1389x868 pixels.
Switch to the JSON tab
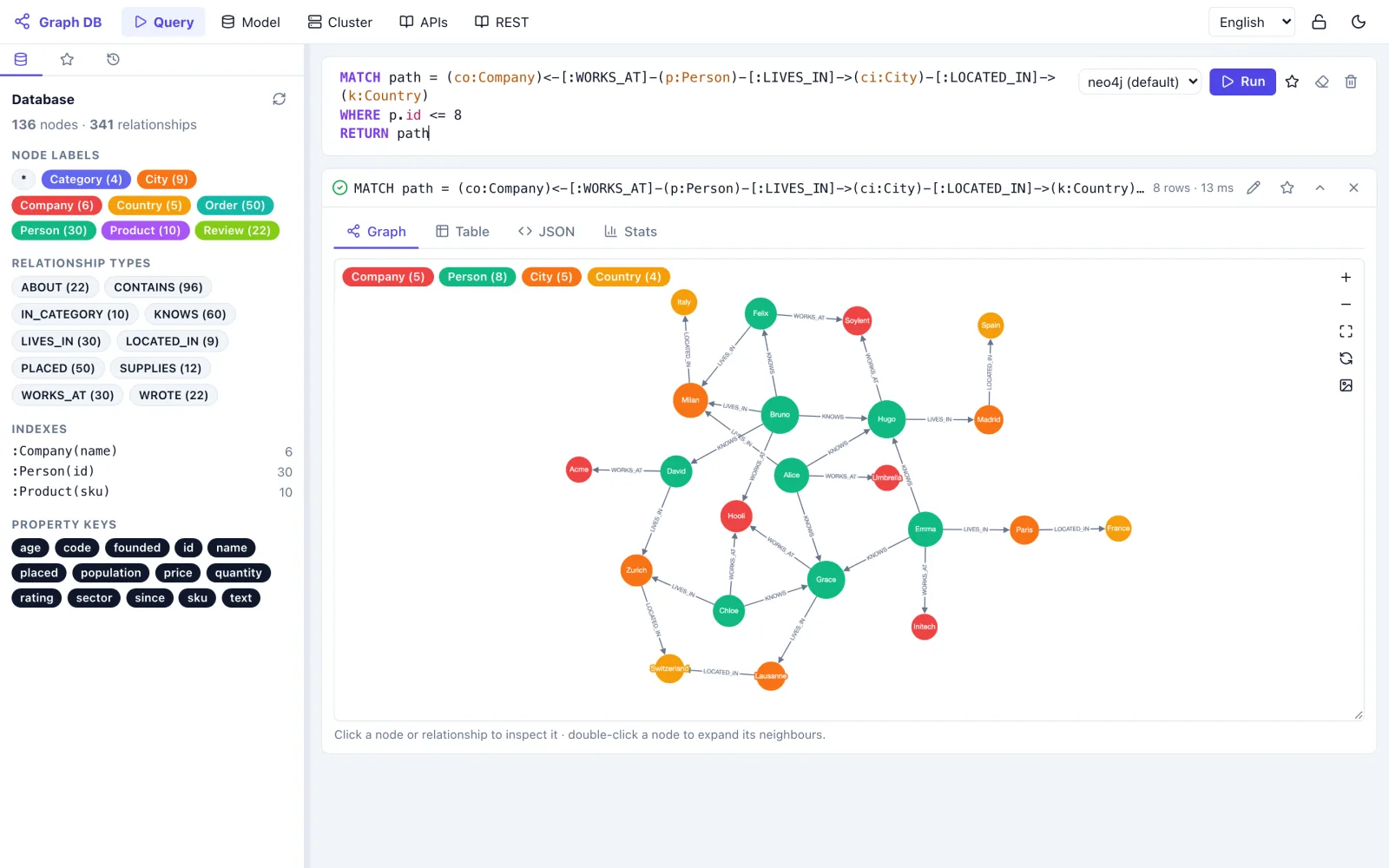pyautogui.click(x=546, y=232)
